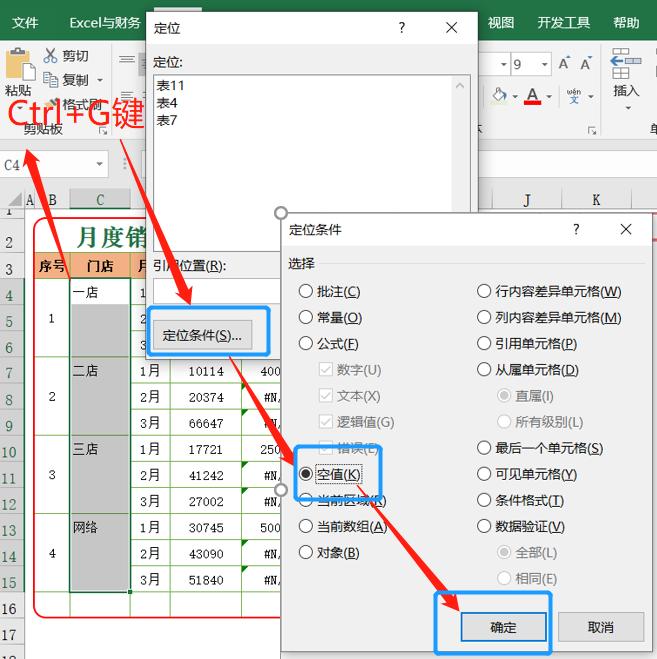This screenshot has height=659, width=657.
Task: Increase font size with the large A icon
Action: tap(564, 63)
